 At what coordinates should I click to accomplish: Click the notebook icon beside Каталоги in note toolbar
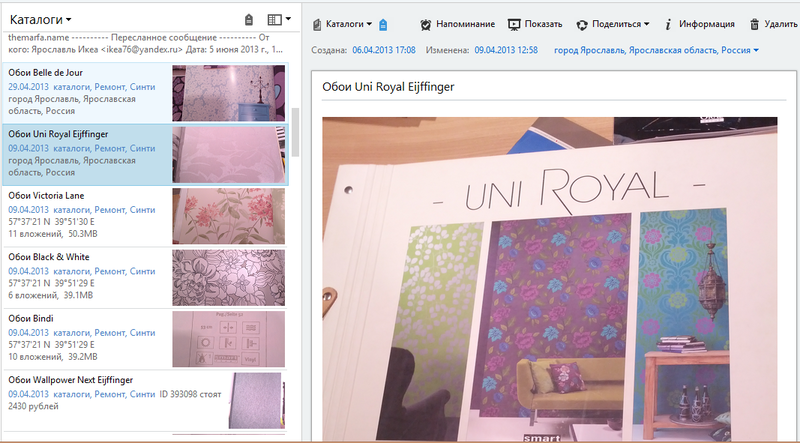click(317, 24)
